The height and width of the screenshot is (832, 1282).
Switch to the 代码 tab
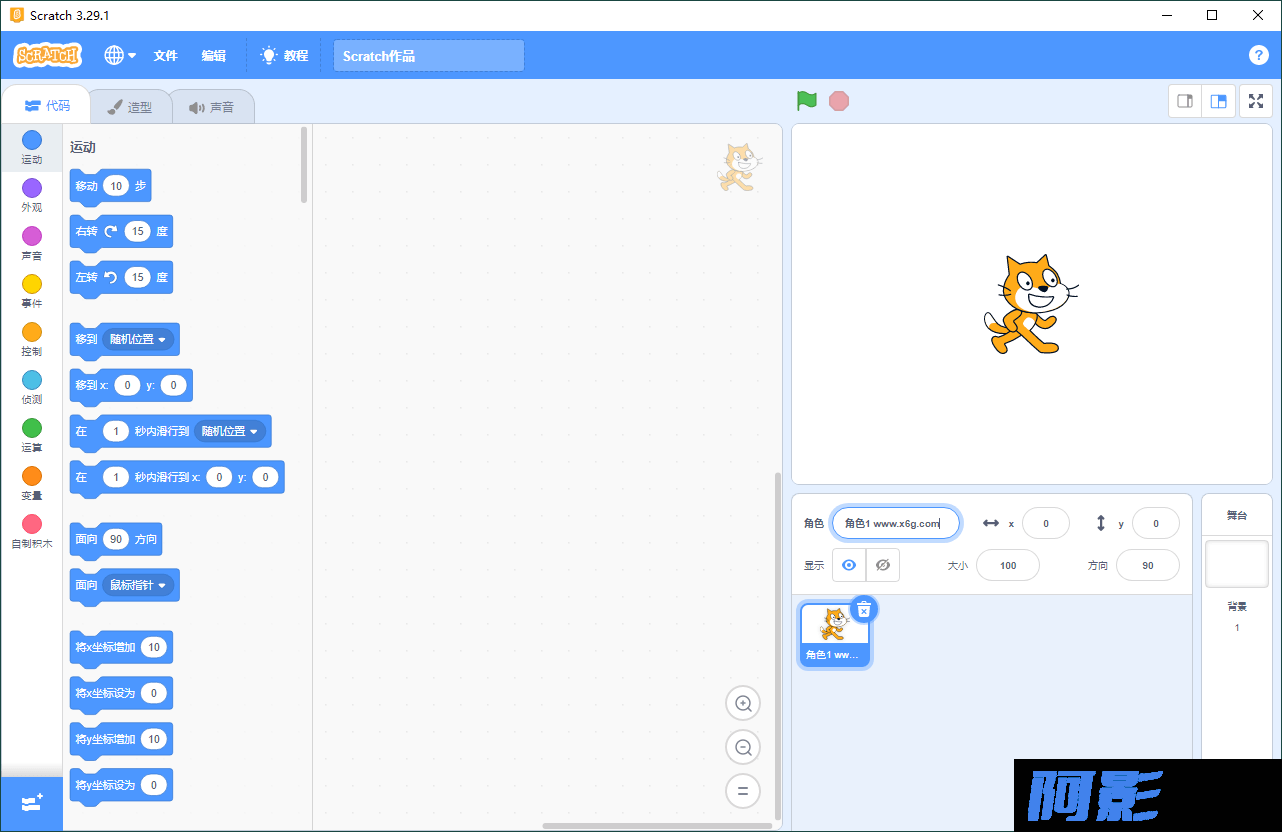[x=47, y=106]
